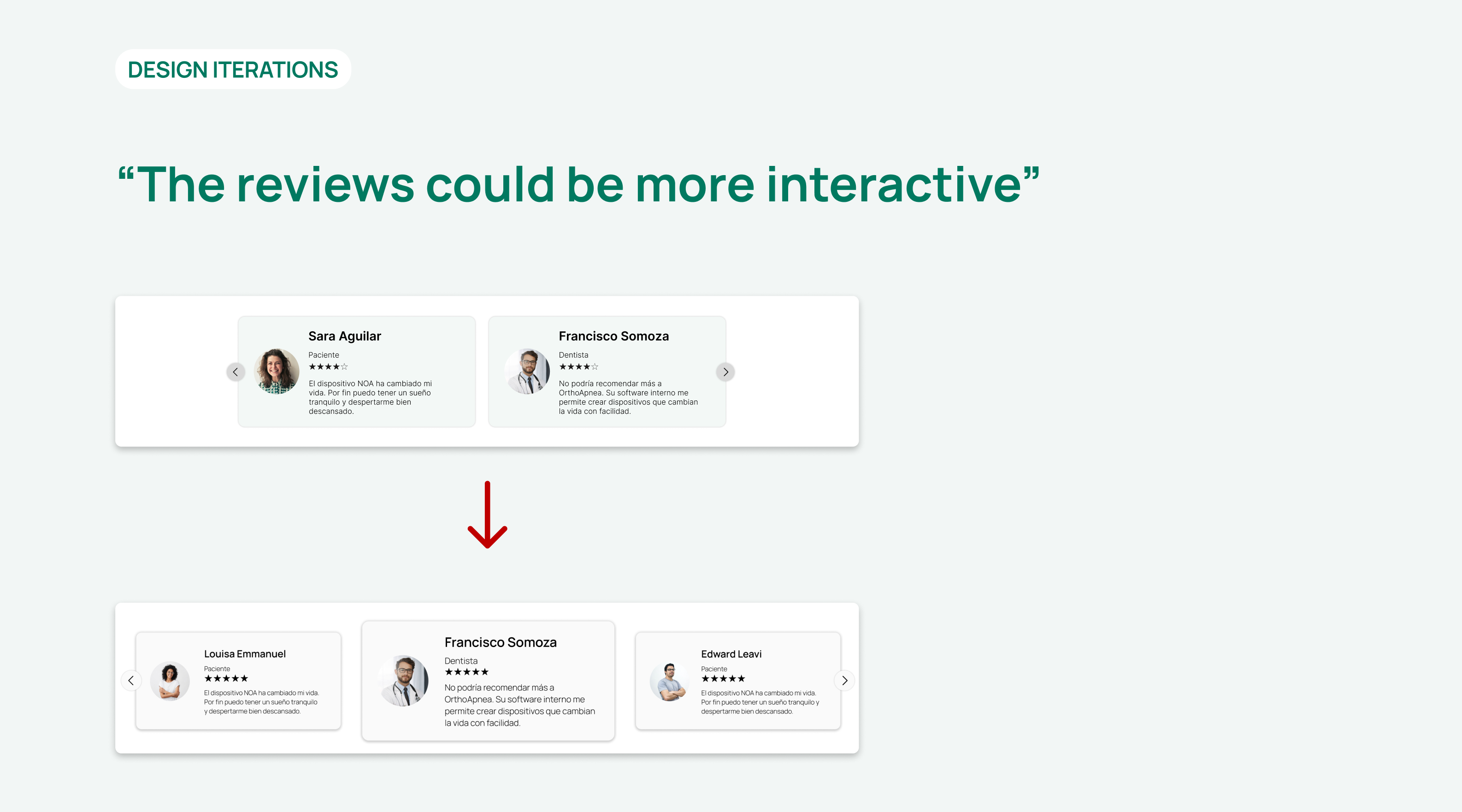Click Louisa Emmanuel's avatar photo

coord(170,681)
